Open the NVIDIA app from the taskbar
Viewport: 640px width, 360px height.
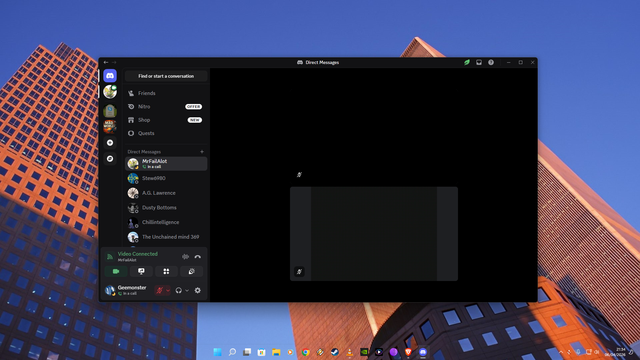point(364,352)
